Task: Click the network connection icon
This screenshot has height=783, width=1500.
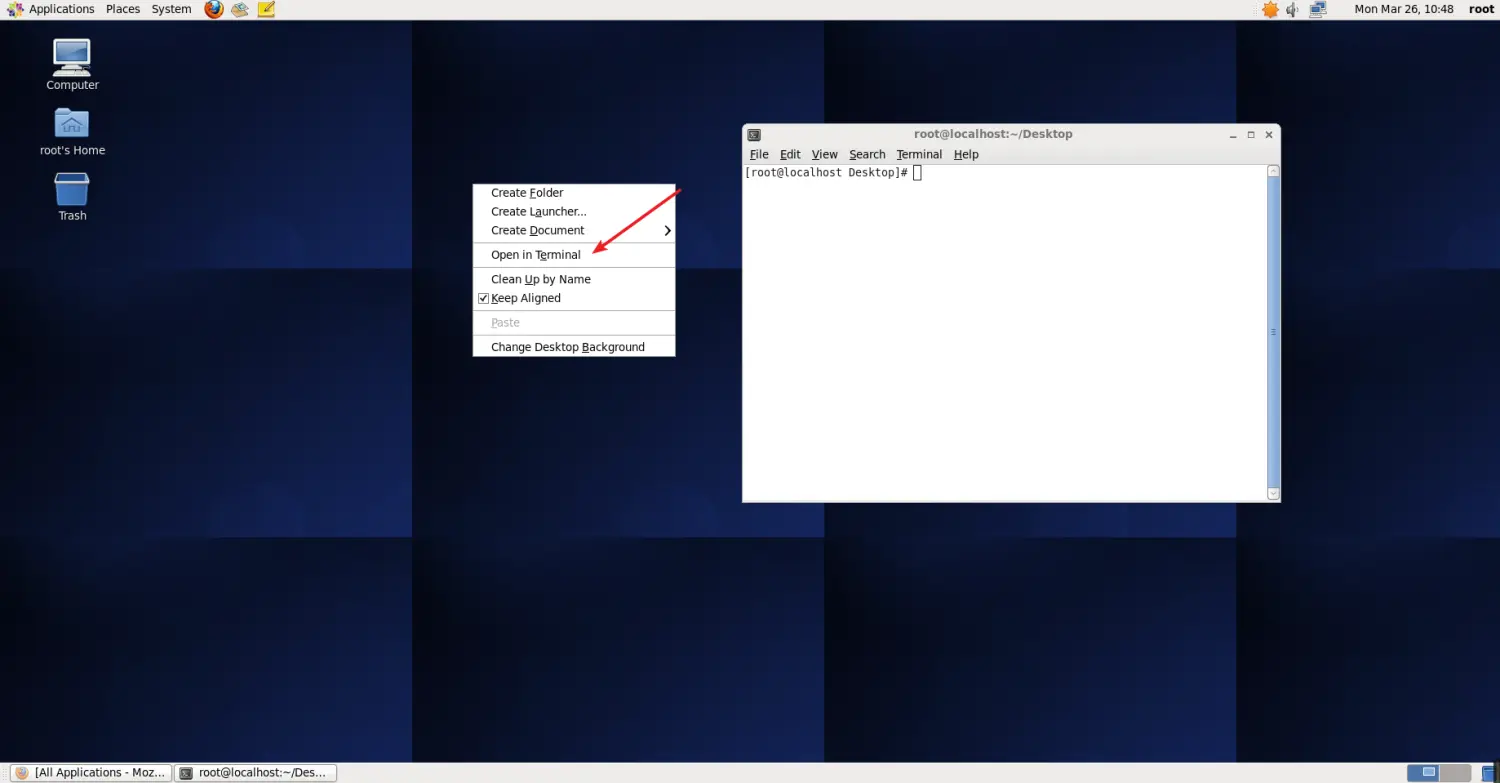Action: point(1318,9)
